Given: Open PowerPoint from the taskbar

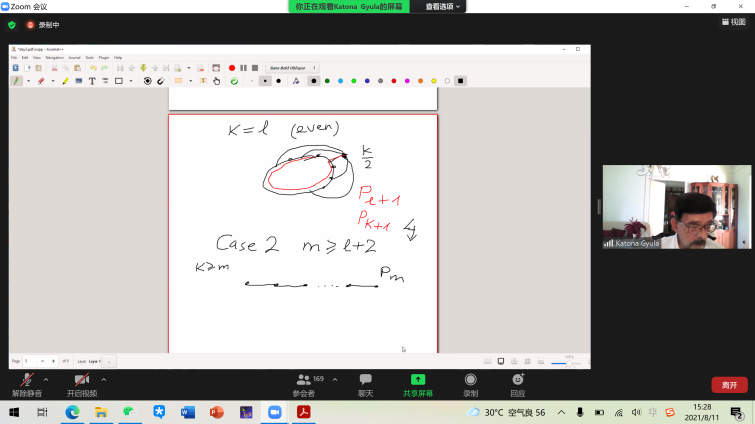Looking at the screenshot, I should (216, 412).
